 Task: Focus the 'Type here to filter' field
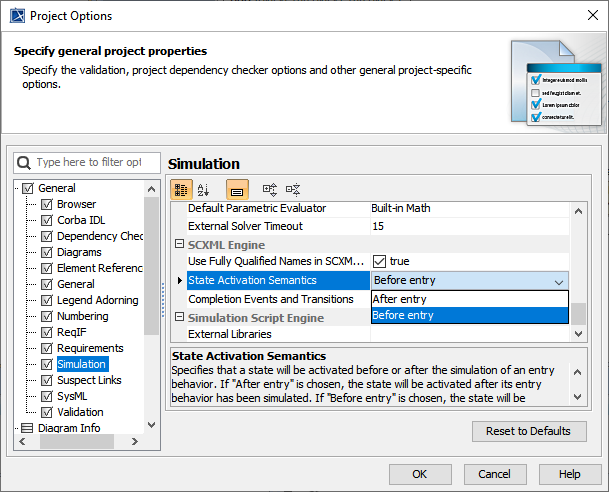point(88,162)
